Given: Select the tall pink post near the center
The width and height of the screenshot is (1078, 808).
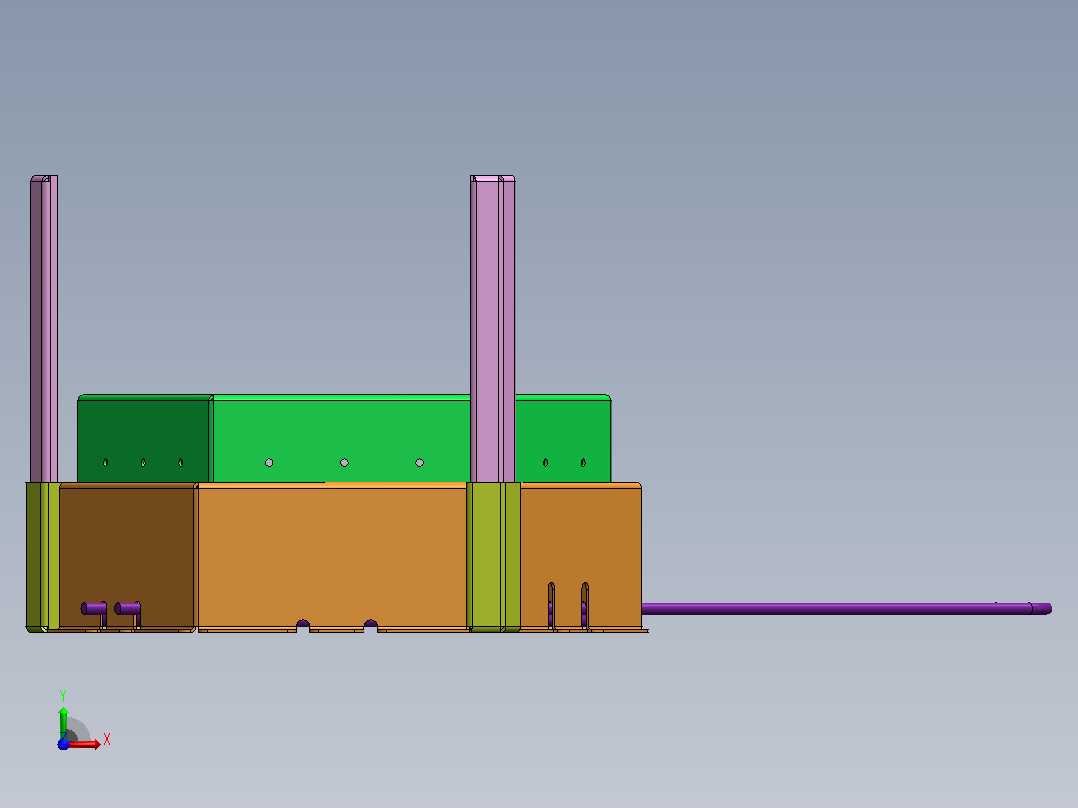Looking at the screenshot, I should (492, 329).
